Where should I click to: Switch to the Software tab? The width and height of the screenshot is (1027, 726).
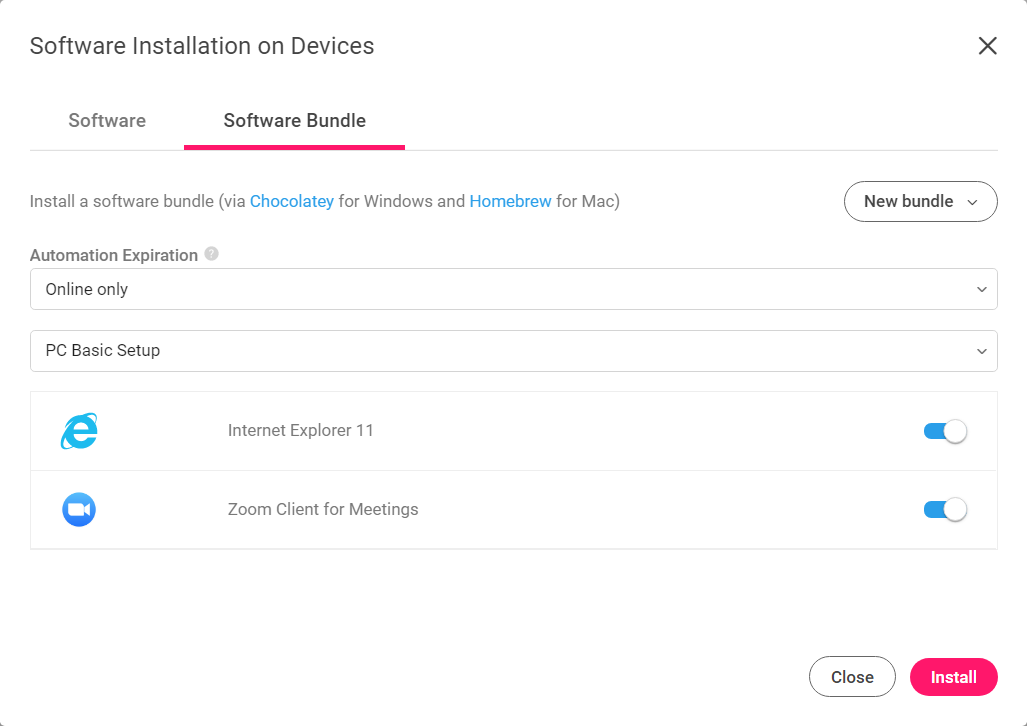[x=107, y=121]
